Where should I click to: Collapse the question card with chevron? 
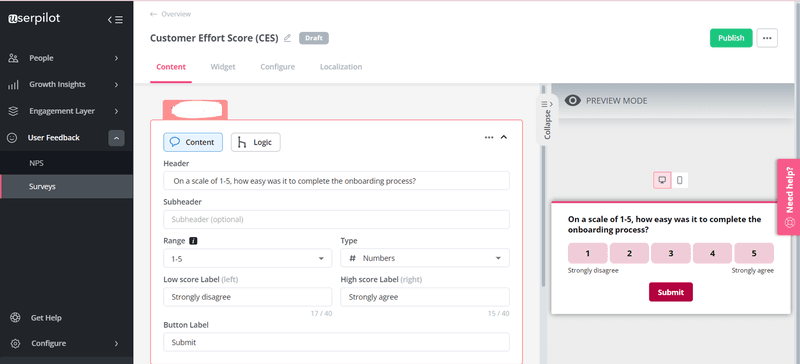tap(504, 137)
